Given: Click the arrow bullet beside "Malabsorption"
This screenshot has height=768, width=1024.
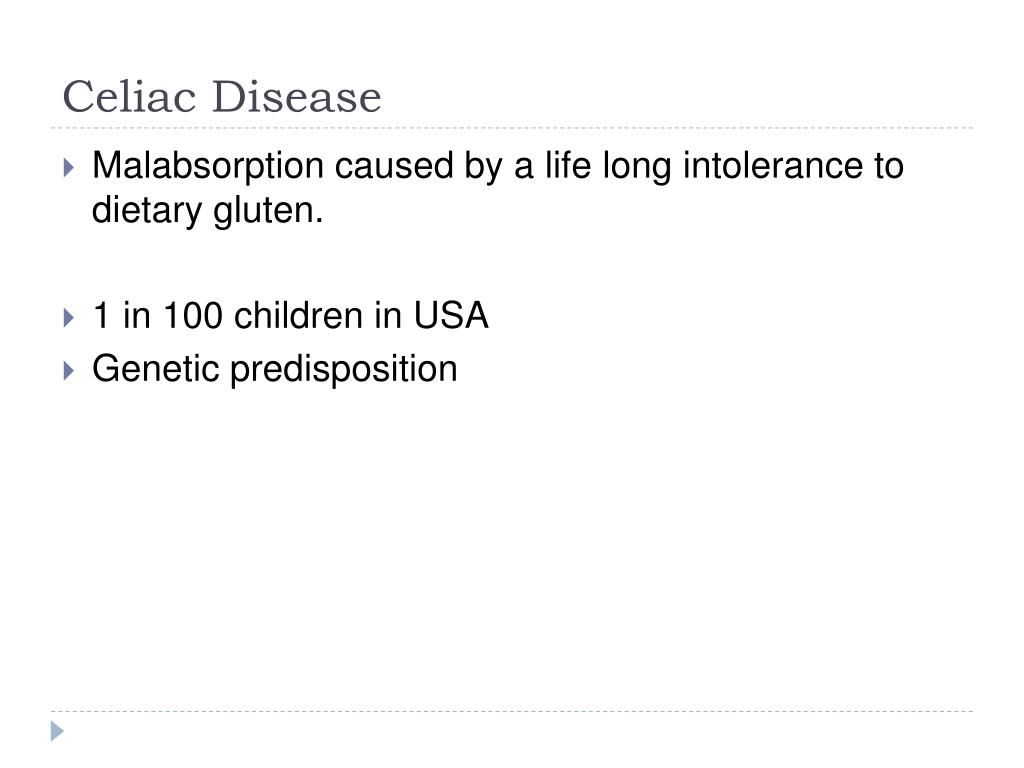Looking at the screenshot, I should point(69,168).
